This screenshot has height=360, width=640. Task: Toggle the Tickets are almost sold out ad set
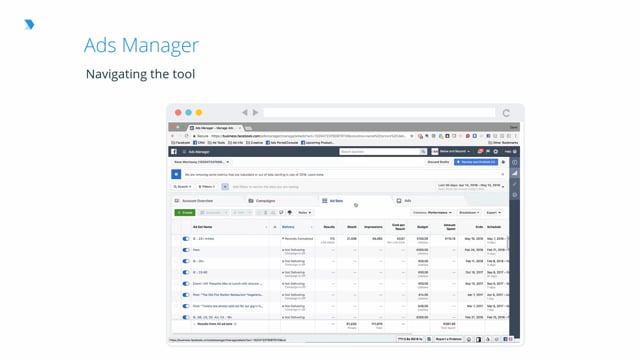[186, 306]
